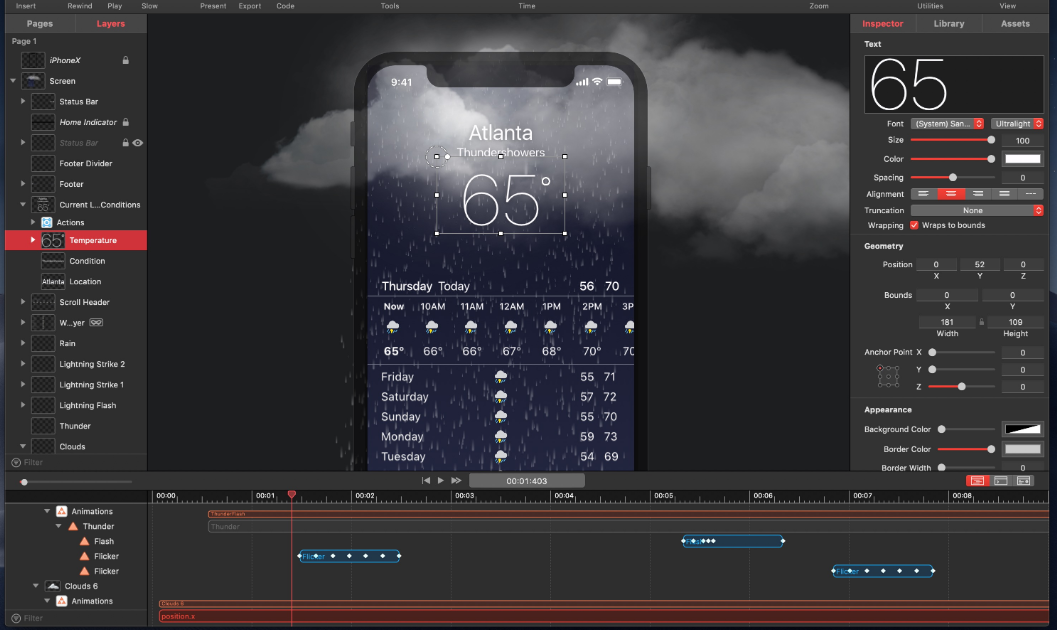This screenshot has width=1057, height=630.
Task: Click the lock icon on iPhoneX layer
Action: 125,60
